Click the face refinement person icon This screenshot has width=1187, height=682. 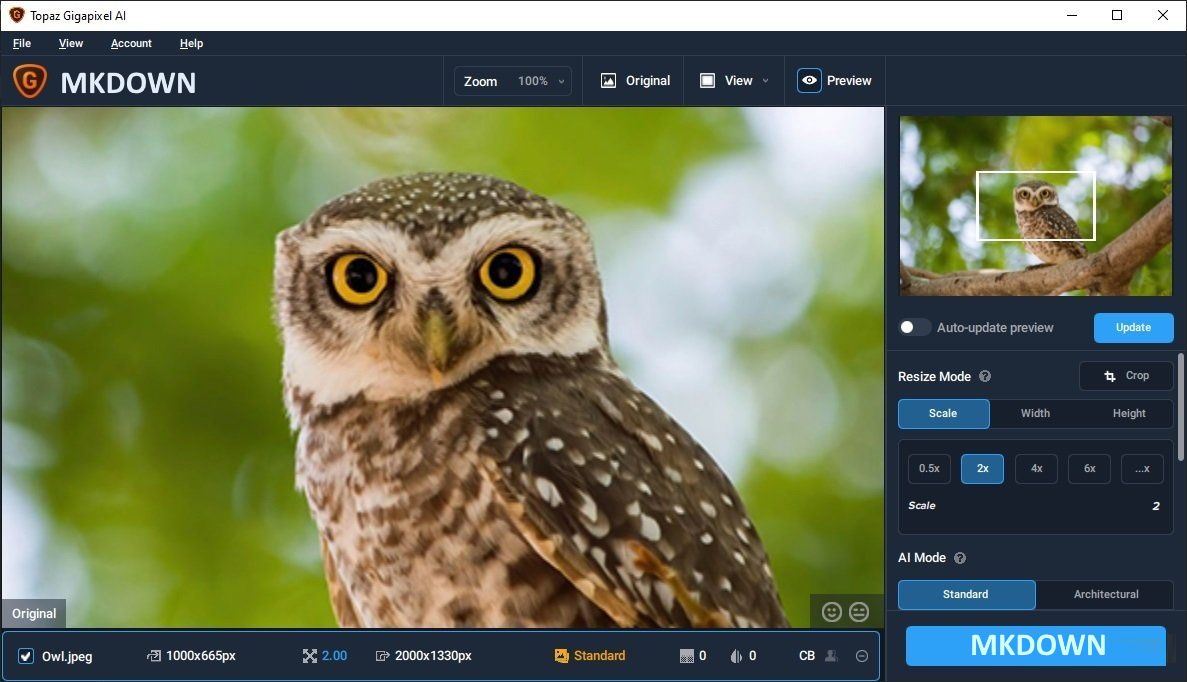coord(831,656)
